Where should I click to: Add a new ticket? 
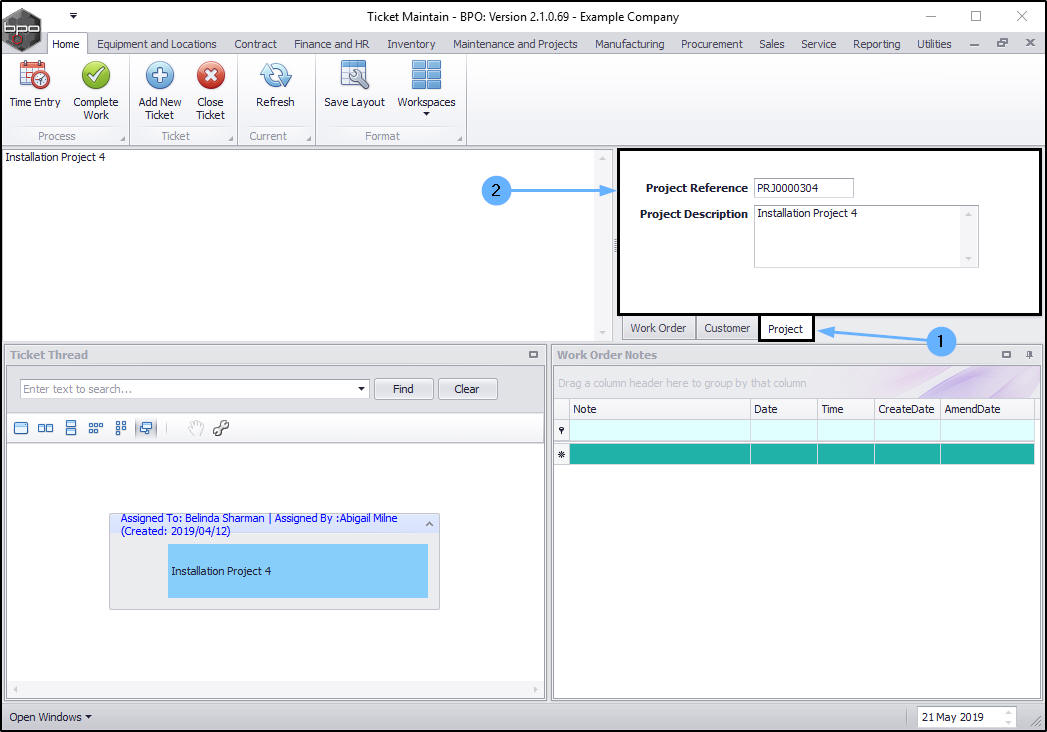(160, 90)
